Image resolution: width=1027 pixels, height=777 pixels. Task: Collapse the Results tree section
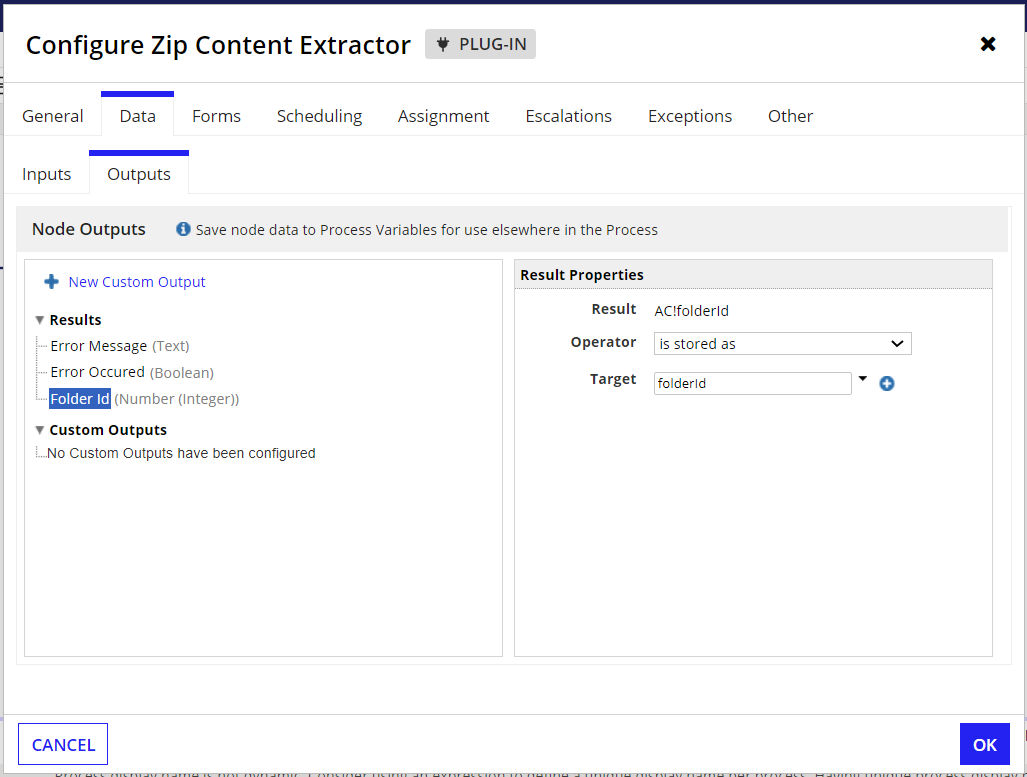point(40,320)
